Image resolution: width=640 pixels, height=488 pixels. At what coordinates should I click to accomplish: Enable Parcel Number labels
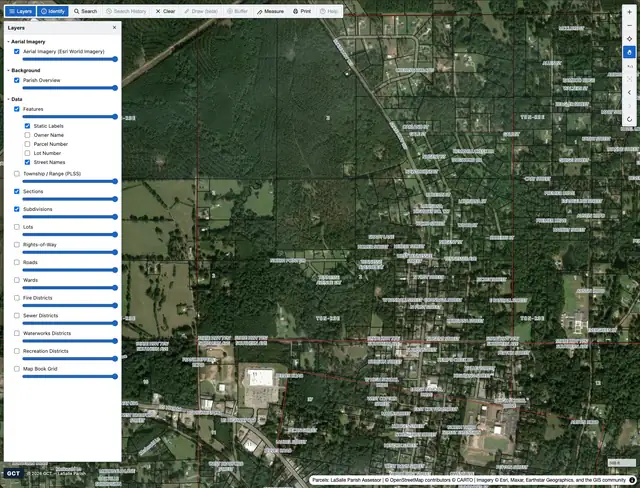point(27,144)
